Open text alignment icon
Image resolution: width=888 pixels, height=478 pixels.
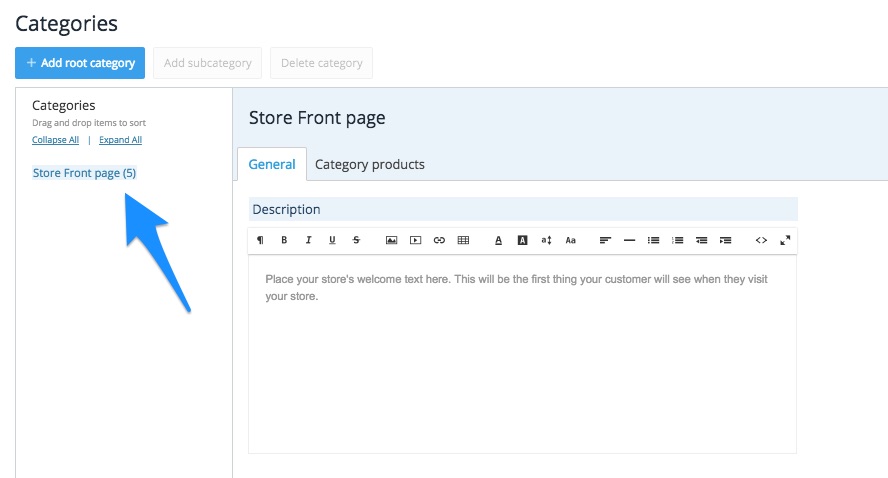coord(605,240)
